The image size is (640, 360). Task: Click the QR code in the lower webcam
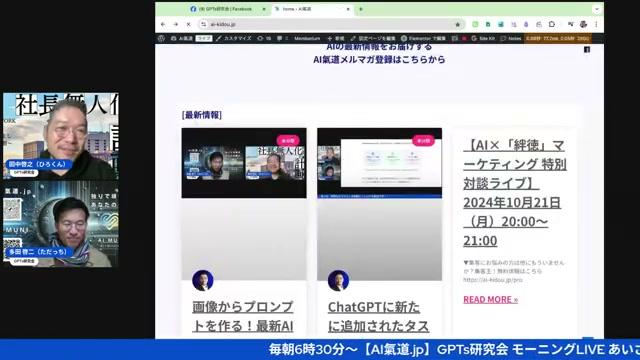pyautogui.click(x=13, y=209)
